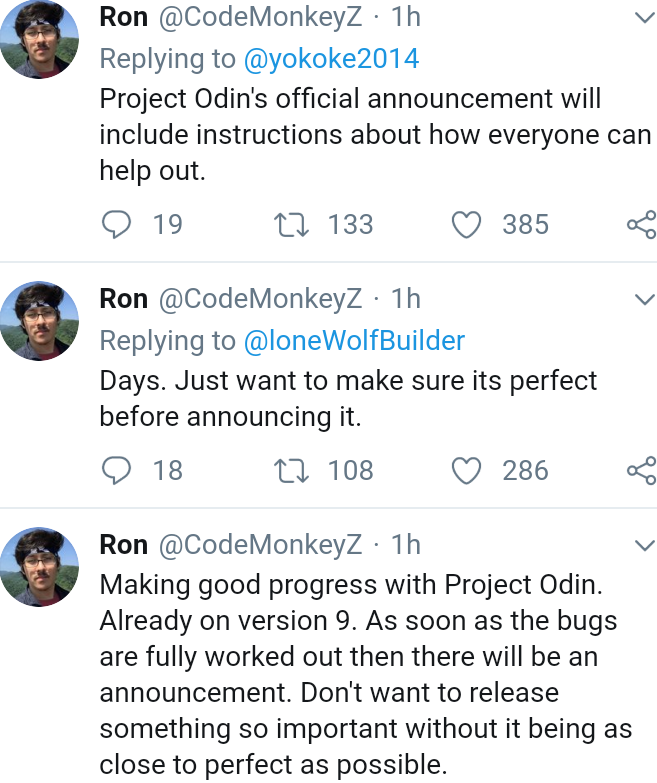Reply to the tweet with 19 comments
Image resolution: width=657 pixels, height=783 pixels.
click(x=116, y=224)
